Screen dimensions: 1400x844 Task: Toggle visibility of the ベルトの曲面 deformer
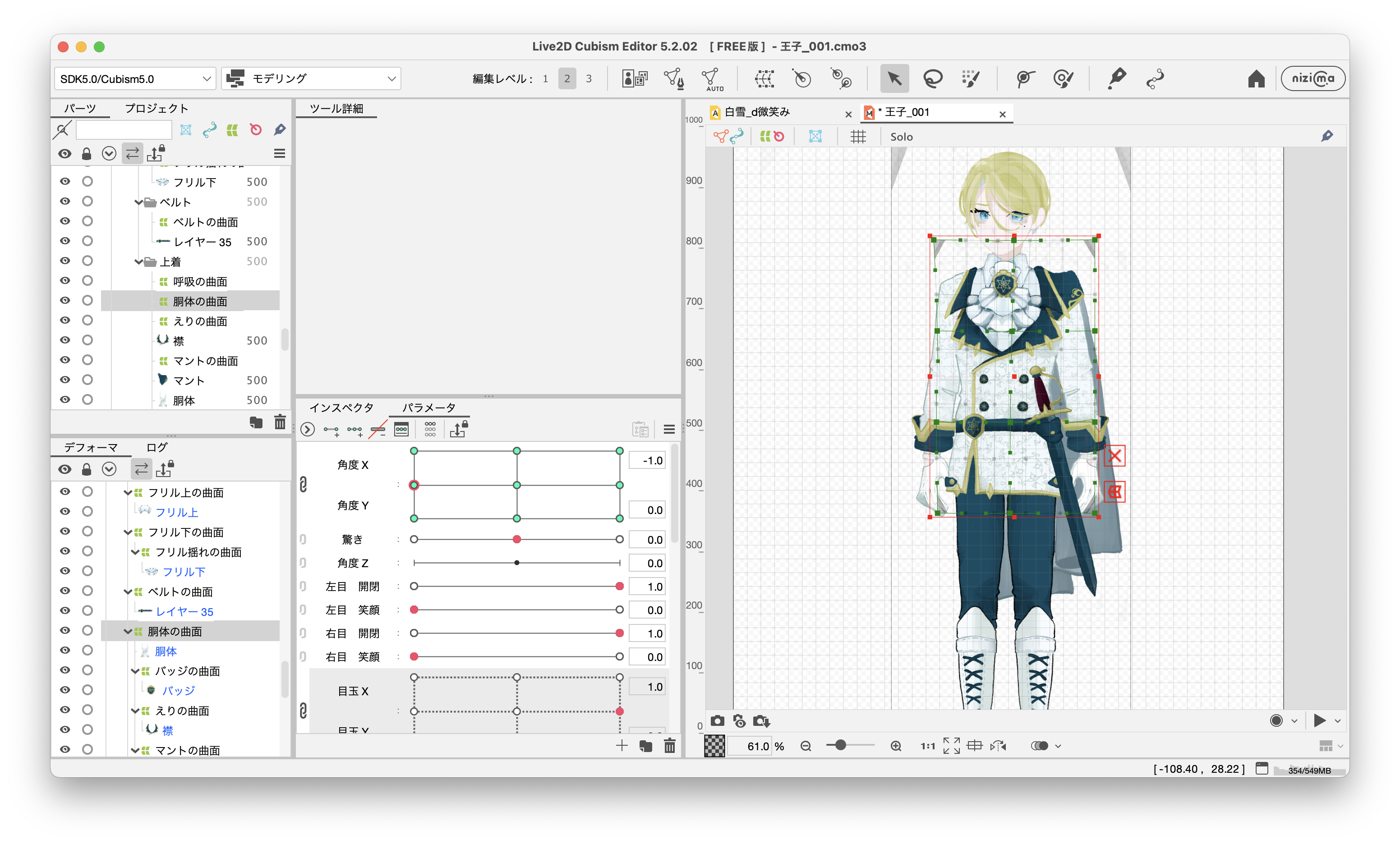click(65, 591)
